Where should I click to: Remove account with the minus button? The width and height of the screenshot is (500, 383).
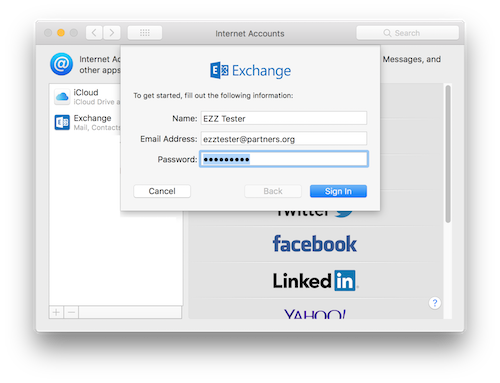point(71,312)
